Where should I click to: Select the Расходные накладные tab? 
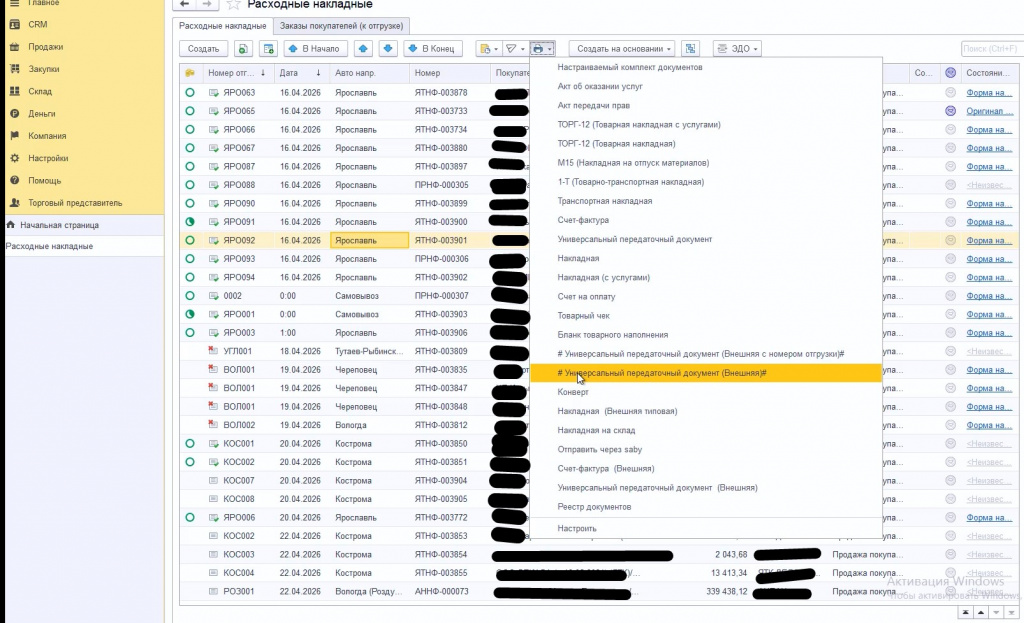tap(223, 26)
